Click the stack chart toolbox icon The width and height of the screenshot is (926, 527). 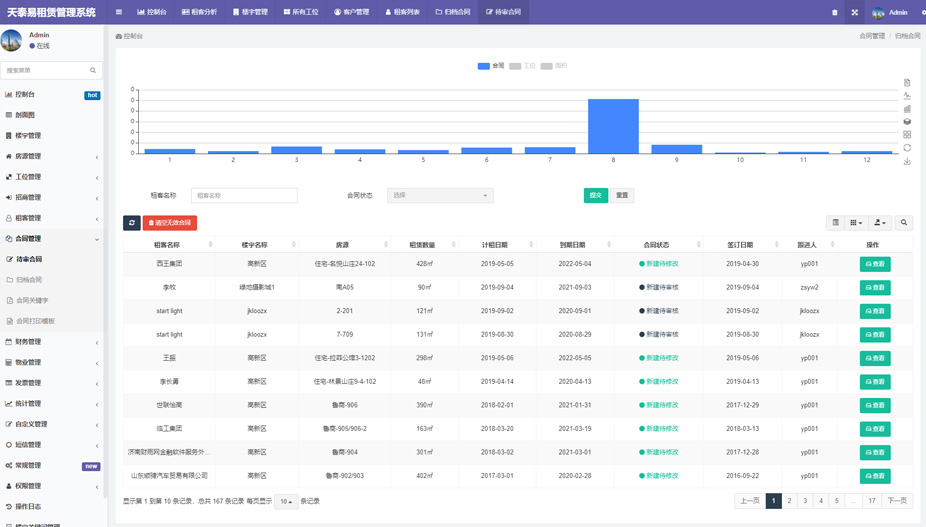(907, 122)
